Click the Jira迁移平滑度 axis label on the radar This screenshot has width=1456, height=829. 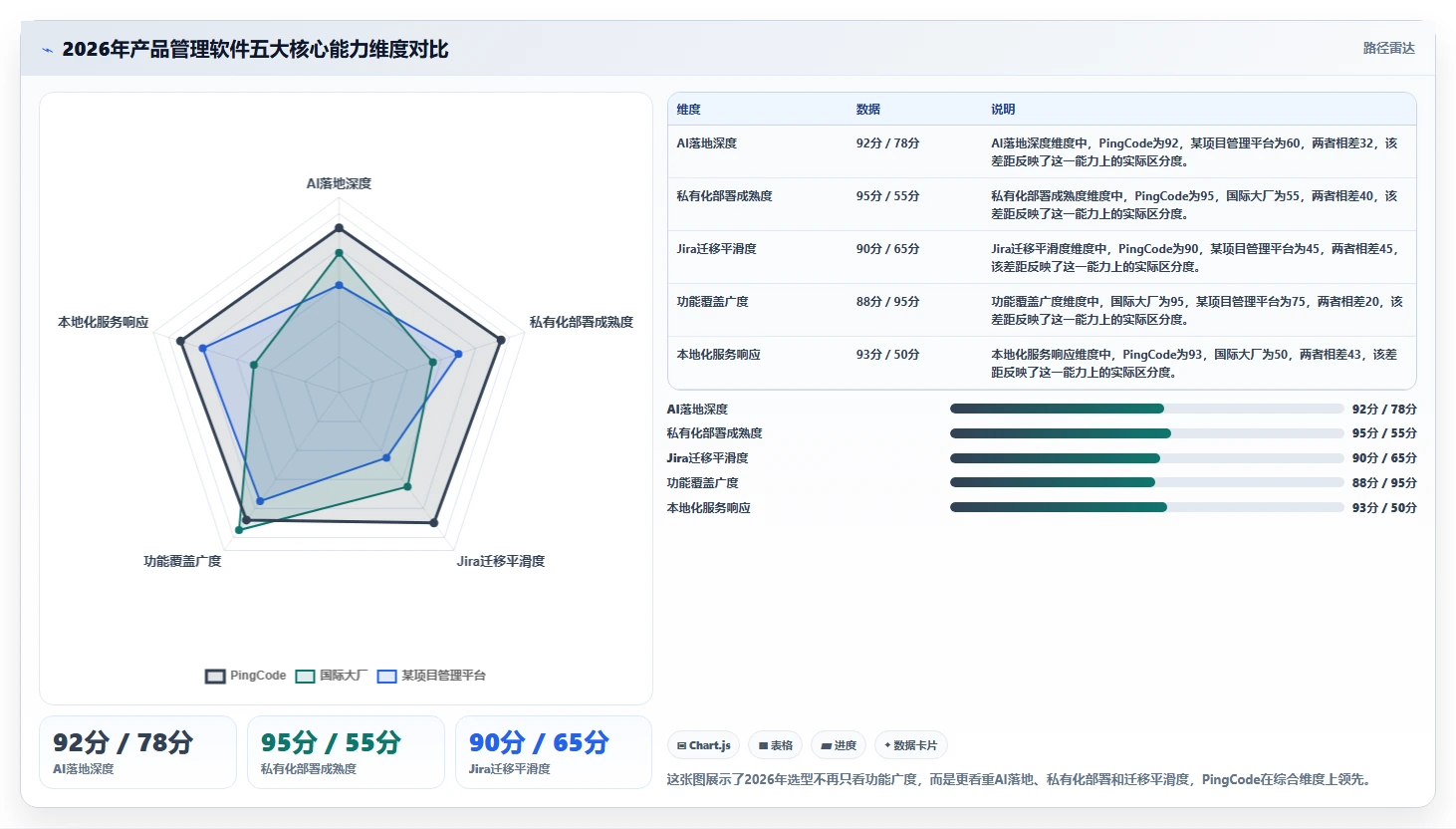501,561
